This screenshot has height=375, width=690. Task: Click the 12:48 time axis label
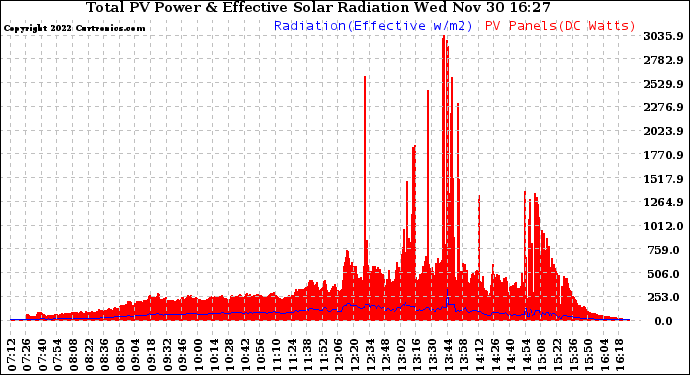(x=385, y=355)
